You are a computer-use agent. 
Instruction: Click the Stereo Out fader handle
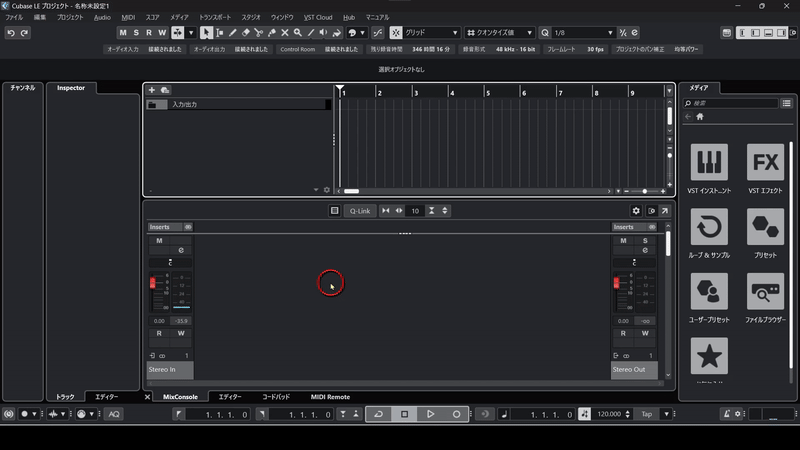click(616, 283)
